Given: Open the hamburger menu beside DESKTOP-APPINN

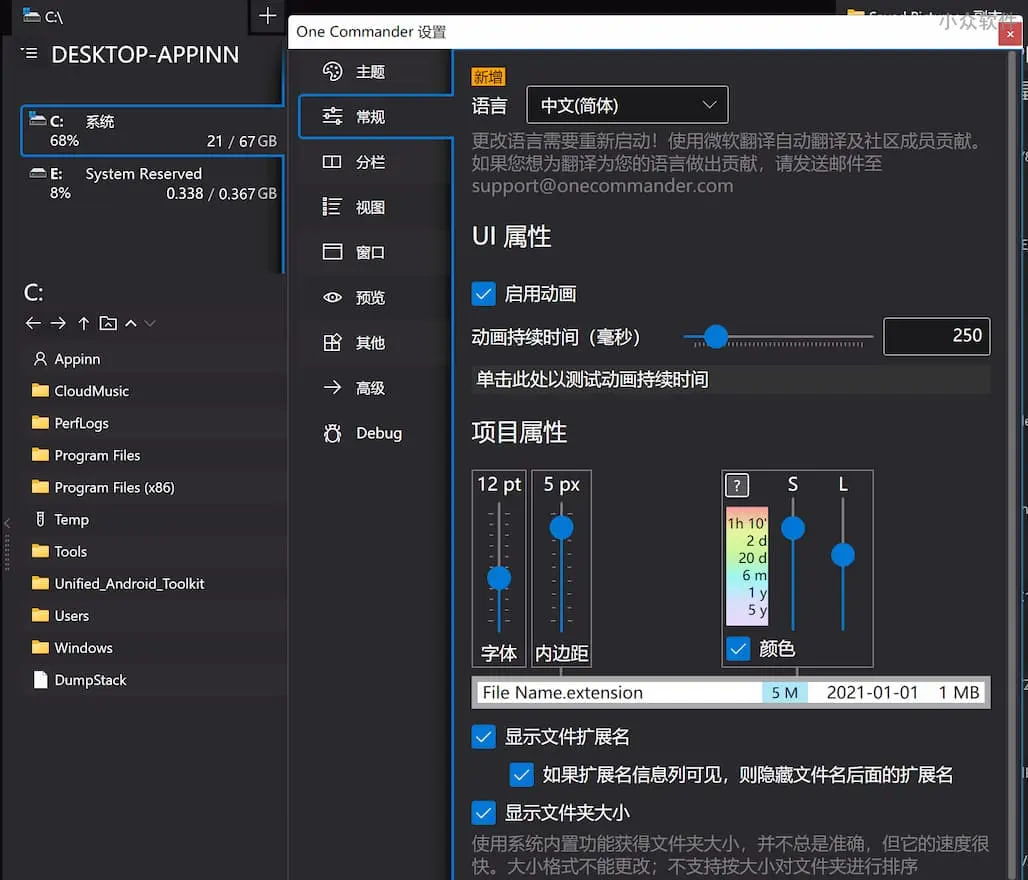Looking at the screenshot, I should pos(30,53).
